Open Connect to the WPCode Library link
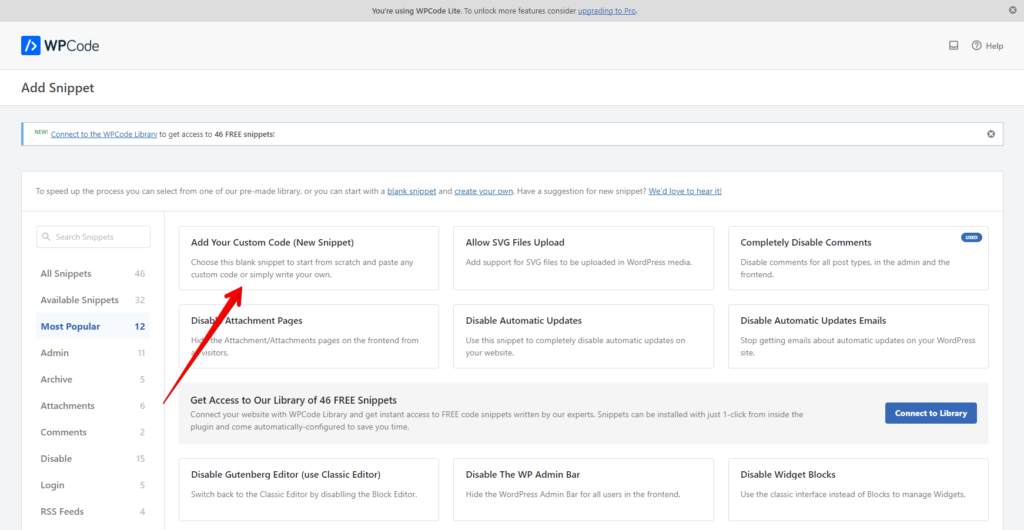 pyautogui.click(x=104, y=134)
